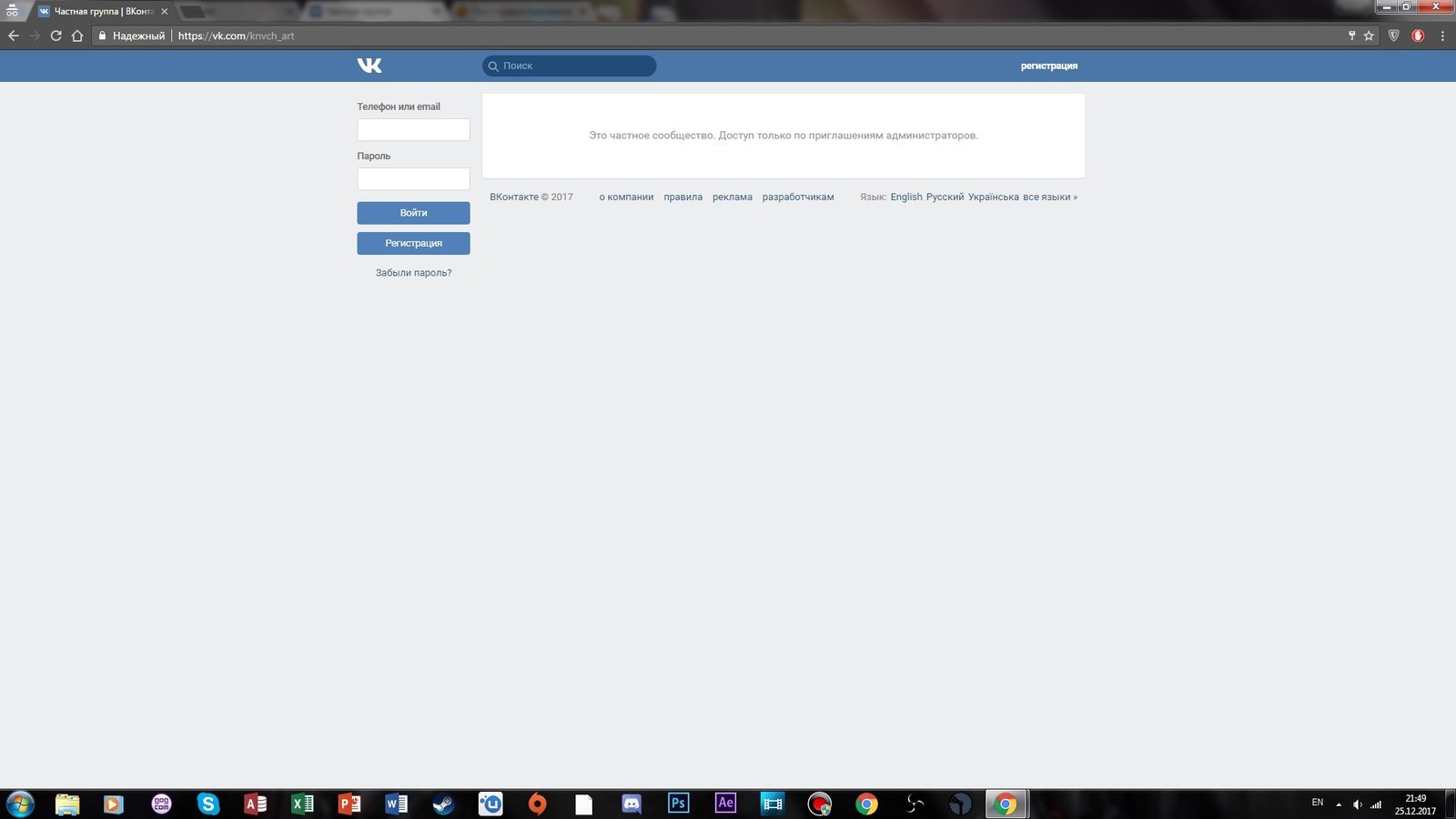Viewport: 1456px width, 819px height.
Task: Open the network signal icon in system tray
Action: coord(1376,804)
